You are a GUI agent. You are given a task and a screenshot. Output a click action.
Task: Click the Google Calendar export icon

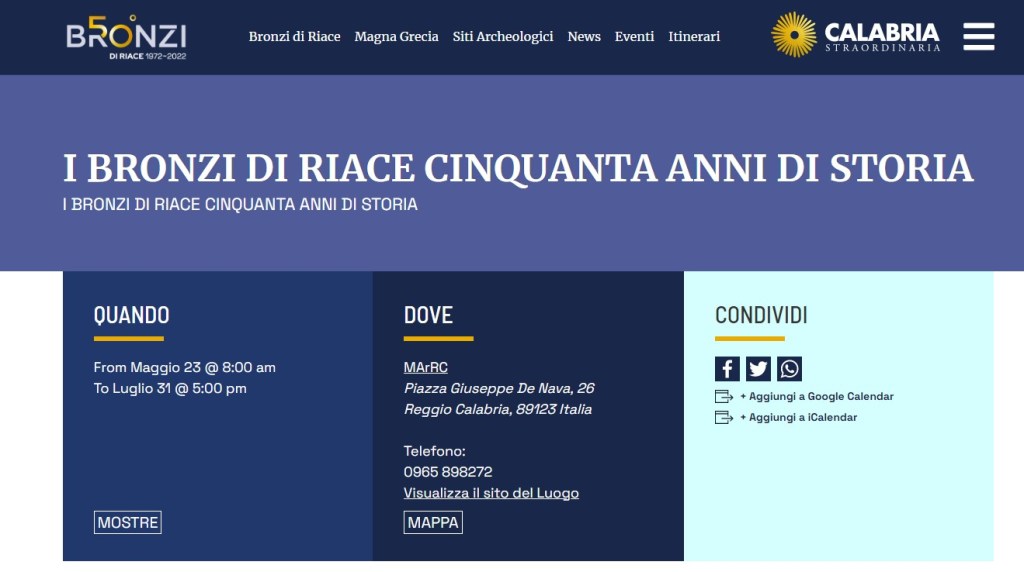[x=724, y=397]
